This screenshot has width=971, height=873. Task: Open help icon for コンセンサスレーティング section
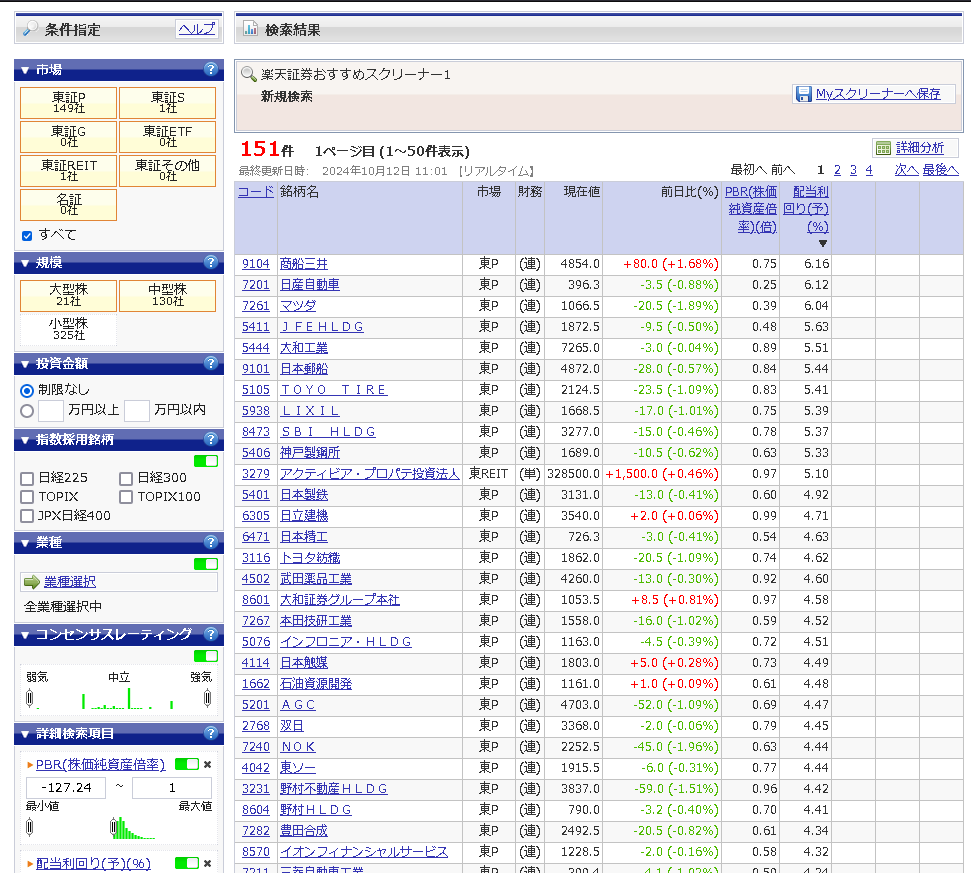[x=211, y=634]
